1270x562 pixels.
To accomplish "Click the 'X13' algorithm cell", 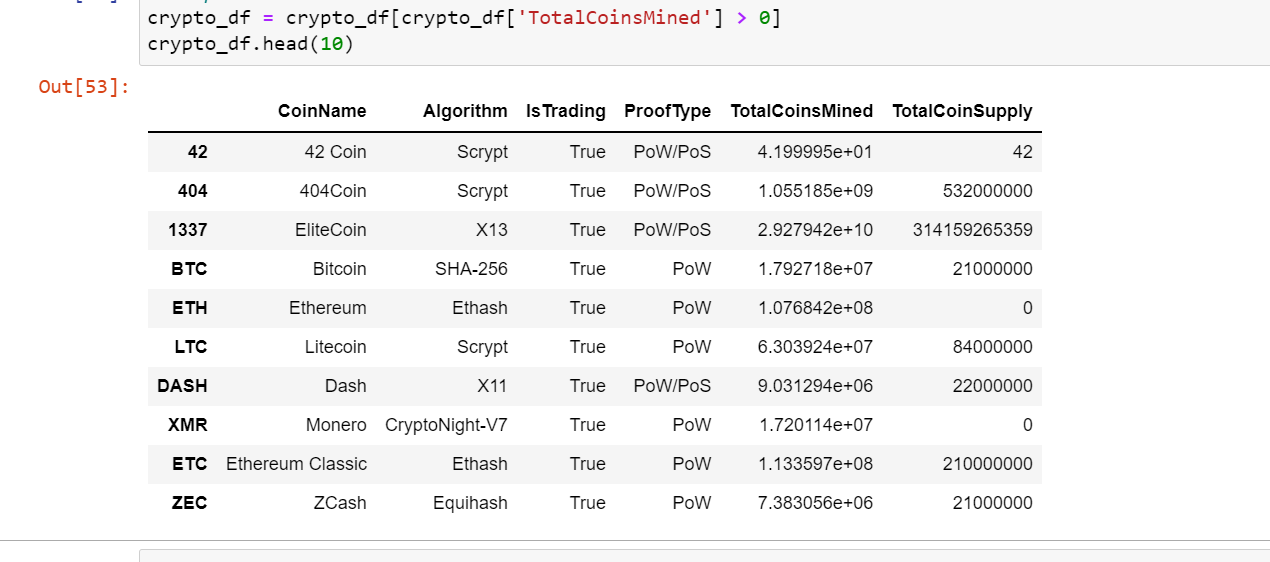I will 491,230.
